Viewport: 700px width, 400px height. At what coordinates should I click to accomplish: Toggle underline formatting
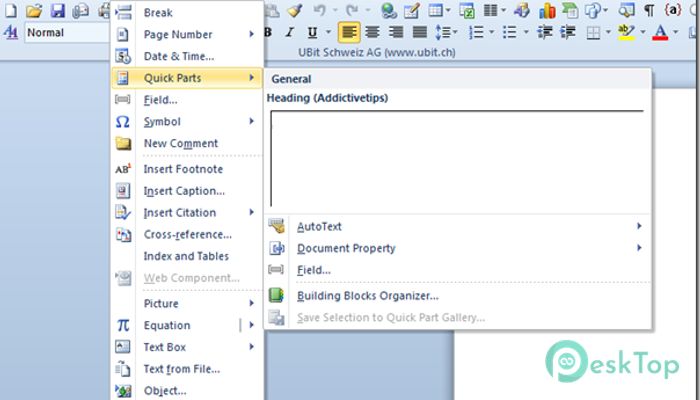click(x=312, y=32)
